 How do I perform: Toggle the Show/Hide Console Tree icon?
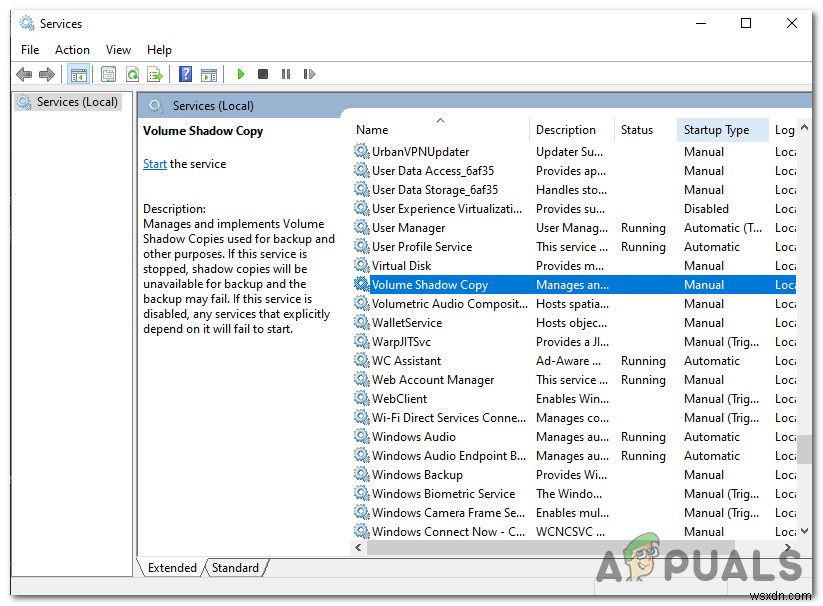click(78, 73)
